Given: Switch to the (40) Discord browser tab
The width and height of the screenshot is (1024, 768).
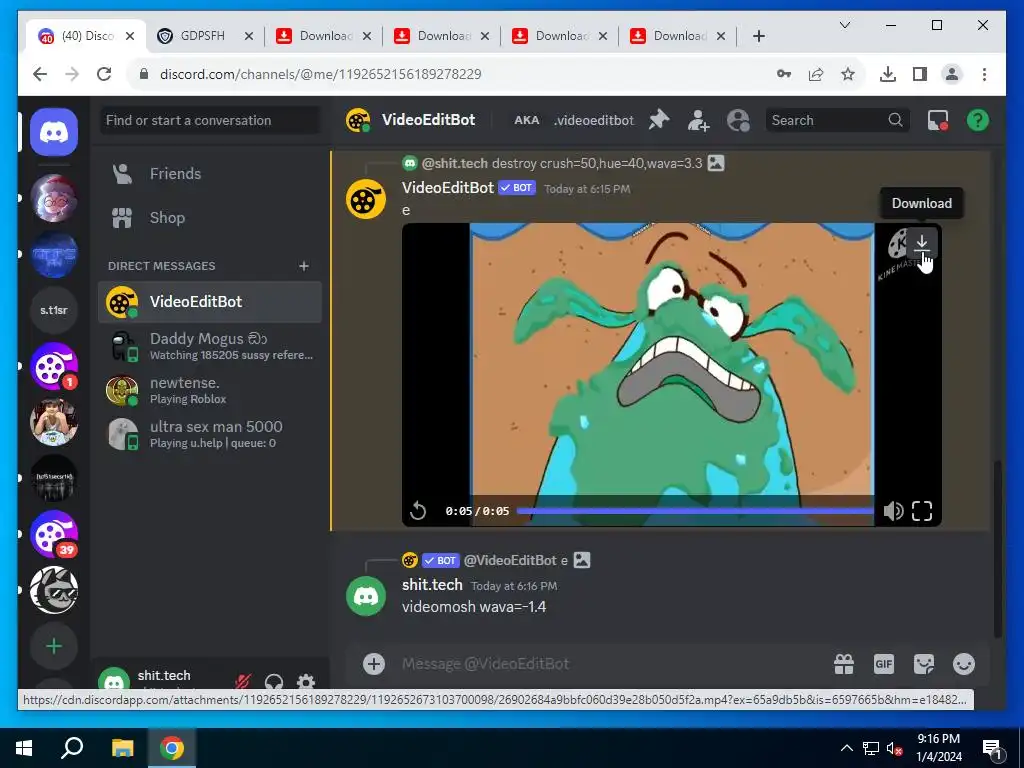Looking at the screenshot, I should (87, 36).
